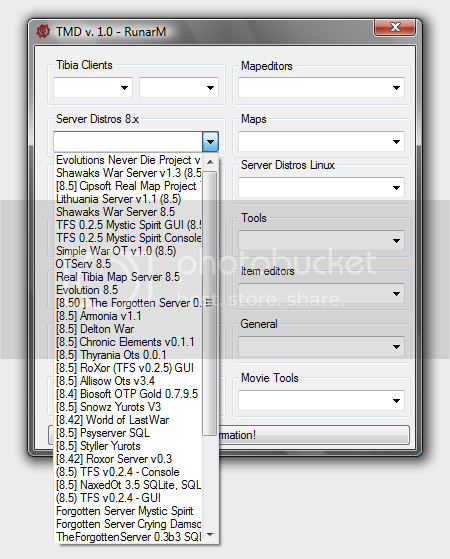
Task: Expand the Movie Tools dropdown
Action: point(321,401)
